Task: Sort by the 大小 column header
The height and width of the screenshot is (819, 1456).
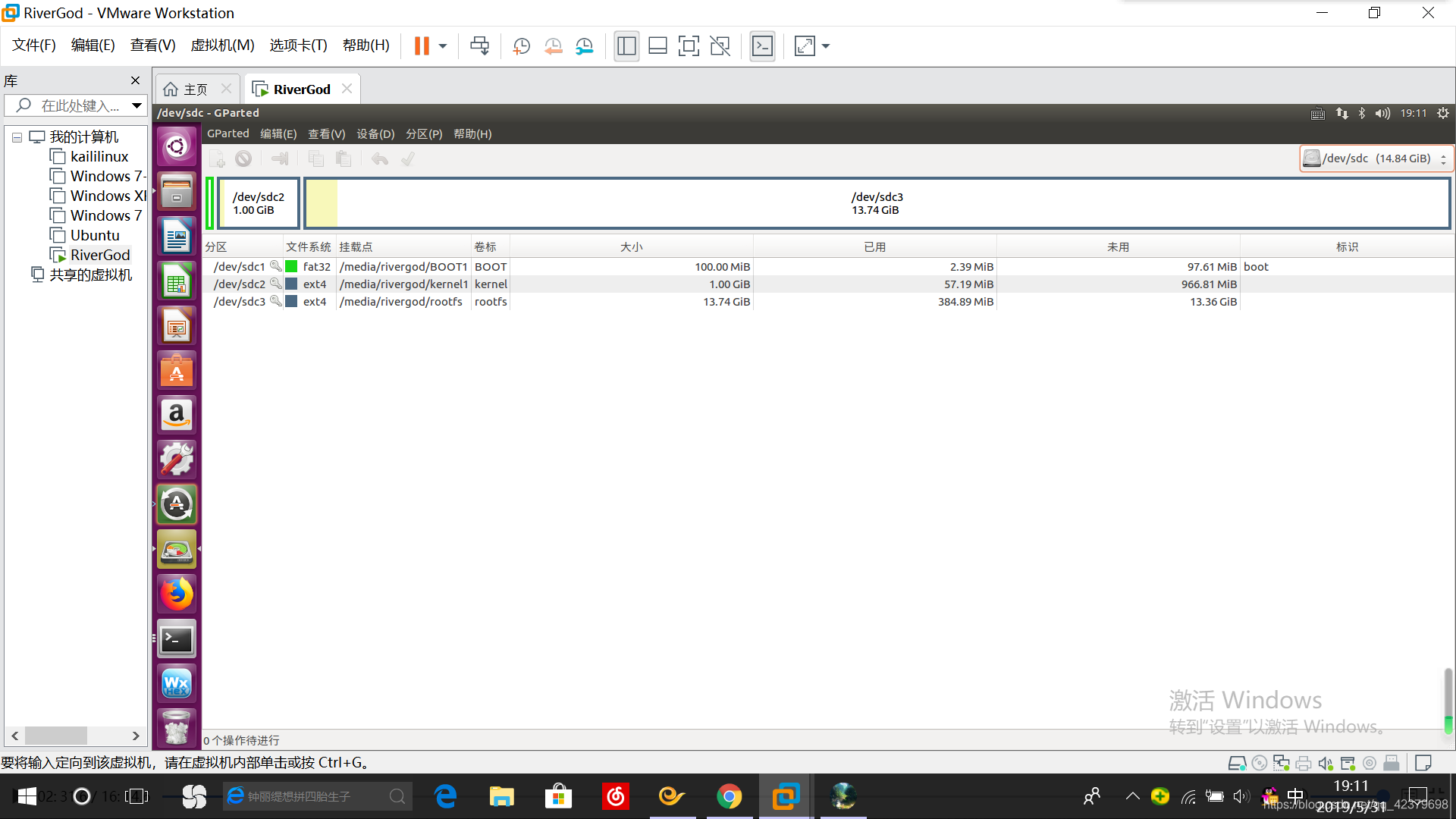Action: pyautogui.click(x=631, y=247)
